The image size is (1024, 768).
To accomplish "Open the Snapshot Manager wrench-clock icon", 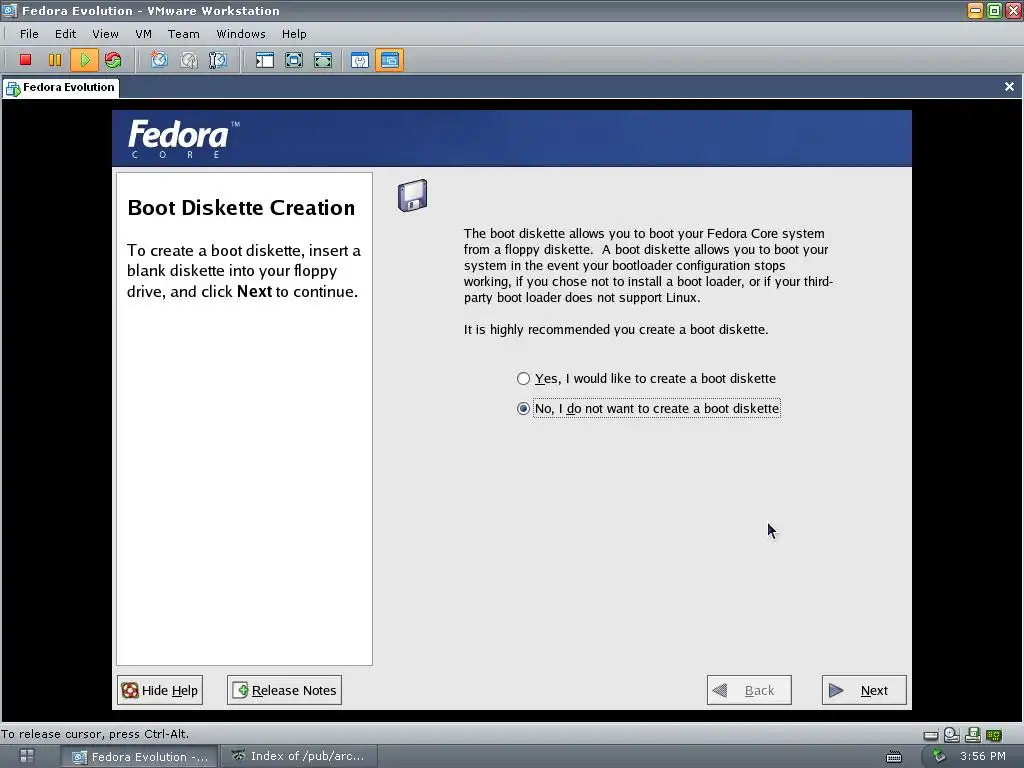I will point(217,60).
